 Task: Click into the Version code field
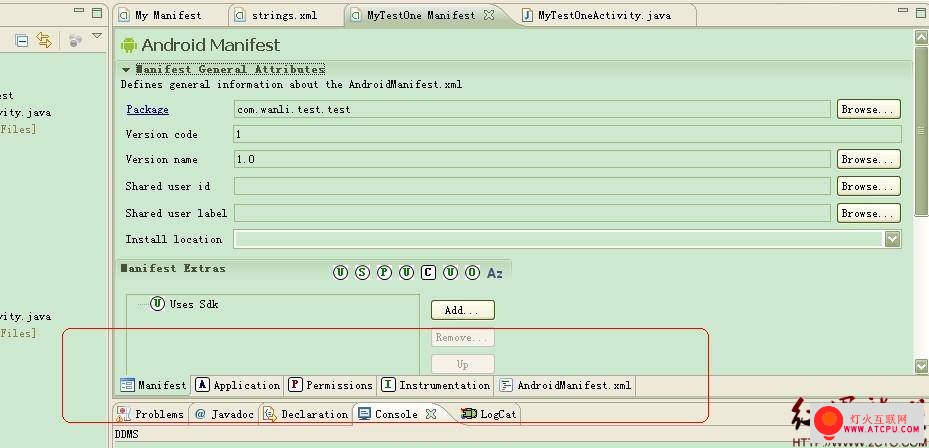(568, 135)
